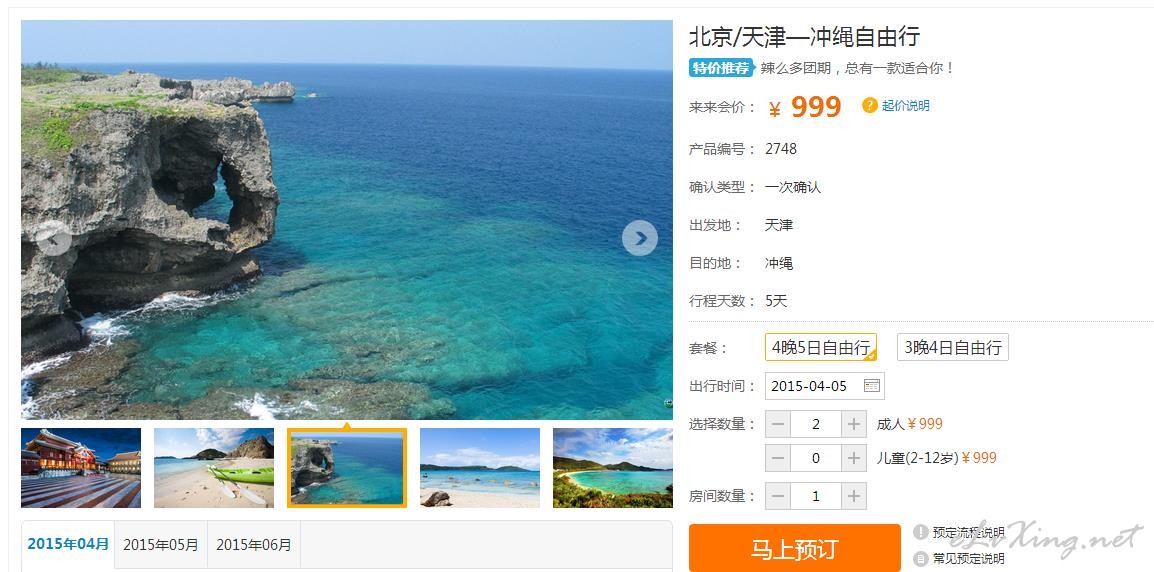Show previous photo with left arrow
The image size is (1154, 572).
(x=54, y=238)
